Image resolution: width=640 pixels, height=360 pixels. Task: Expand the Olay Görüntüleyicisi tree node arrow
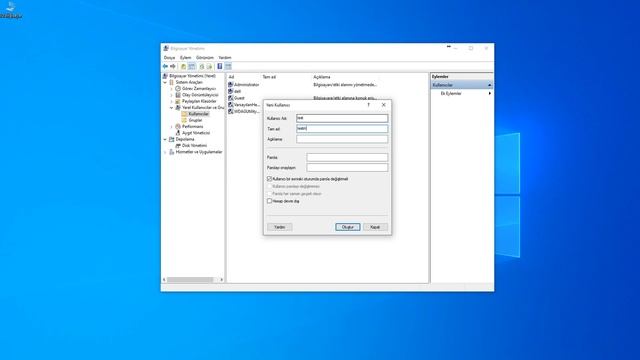172,95
